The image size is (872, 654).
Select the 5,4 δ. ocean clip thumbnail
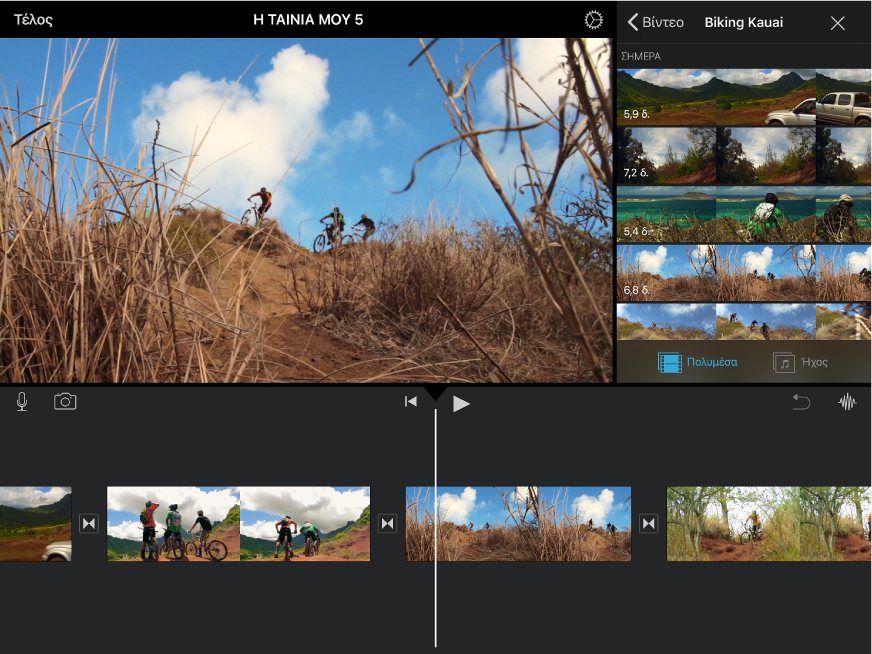pyautogui.click(x=744, y=215)
